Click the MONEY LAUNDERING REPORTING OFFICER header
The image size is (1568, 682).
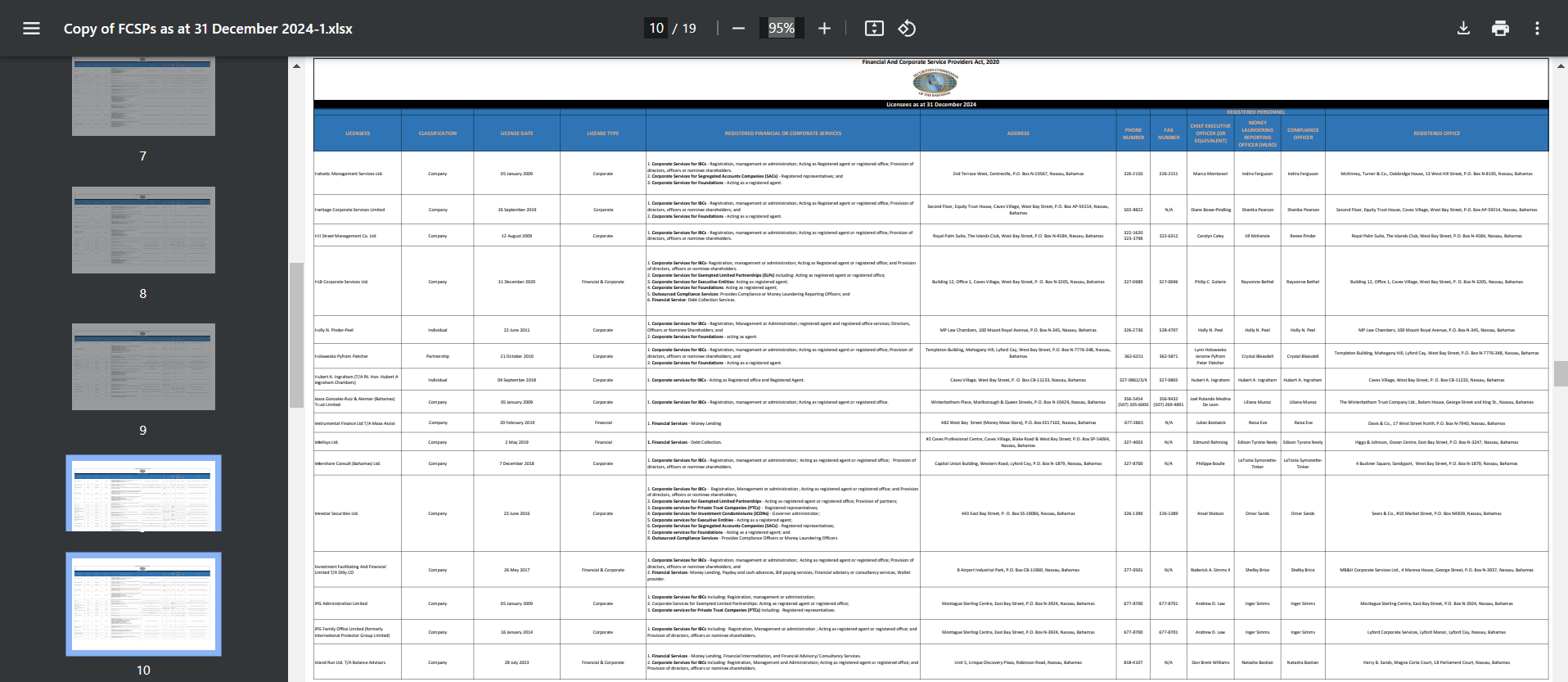pyautogui.click(x=1257, y=133)
